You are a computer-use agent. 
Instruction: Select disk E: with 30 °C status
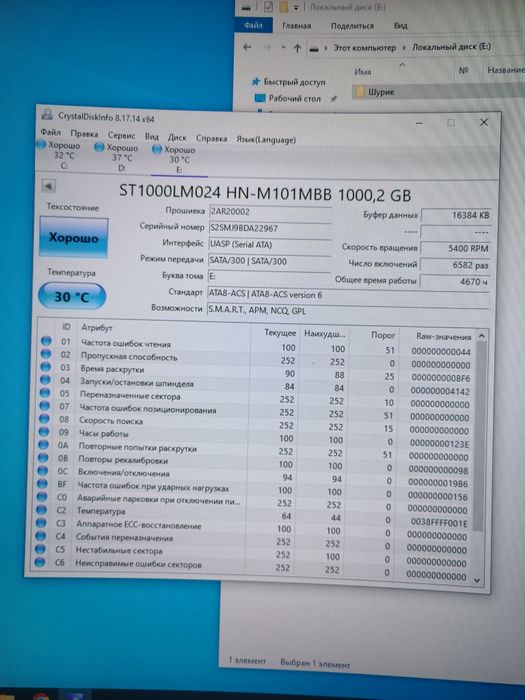pyautogui.click(x=175, y=159)
